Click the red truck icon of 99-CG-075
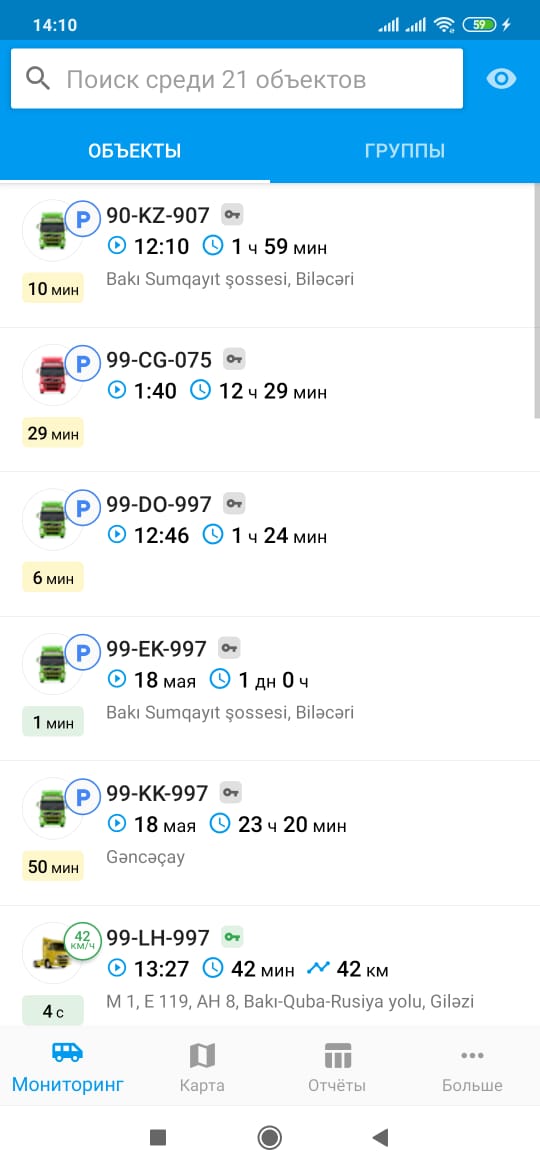Image resolution: width=540 pixels, height=1170 pixels. pyautogui.click(x=51, y=375)
